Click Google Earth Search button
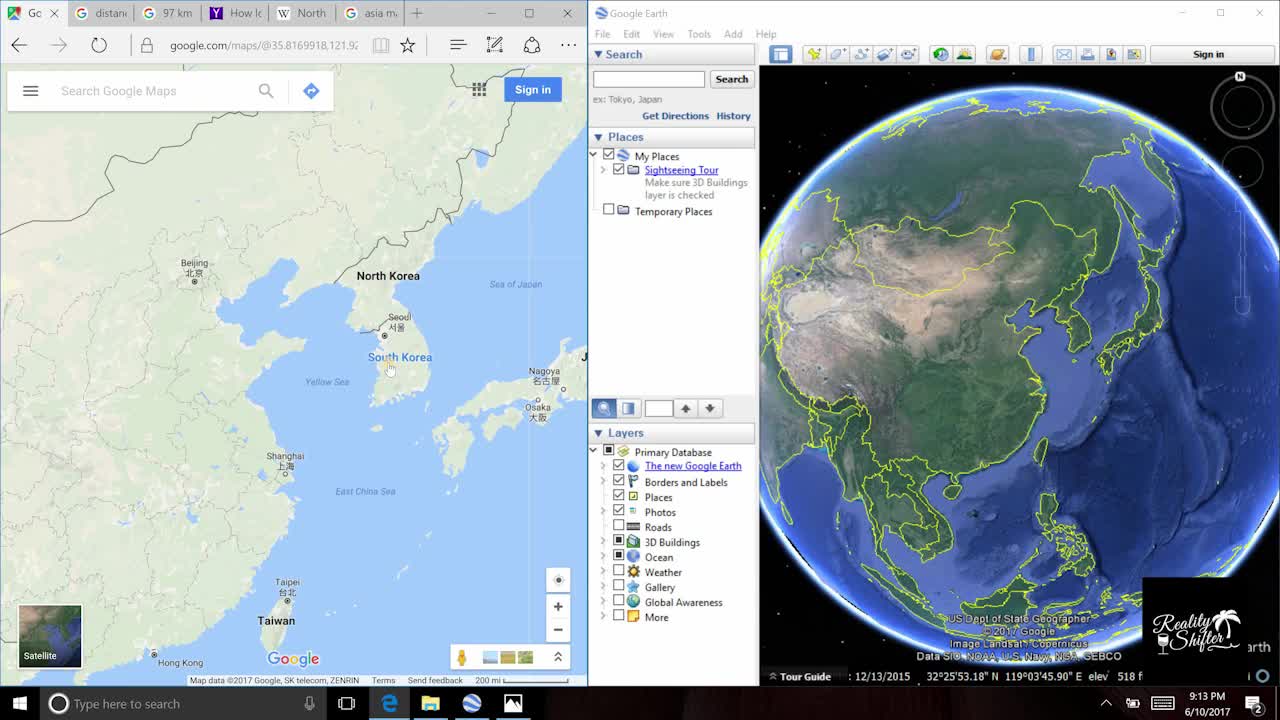1280x720 pixels. tap(731, 79)
